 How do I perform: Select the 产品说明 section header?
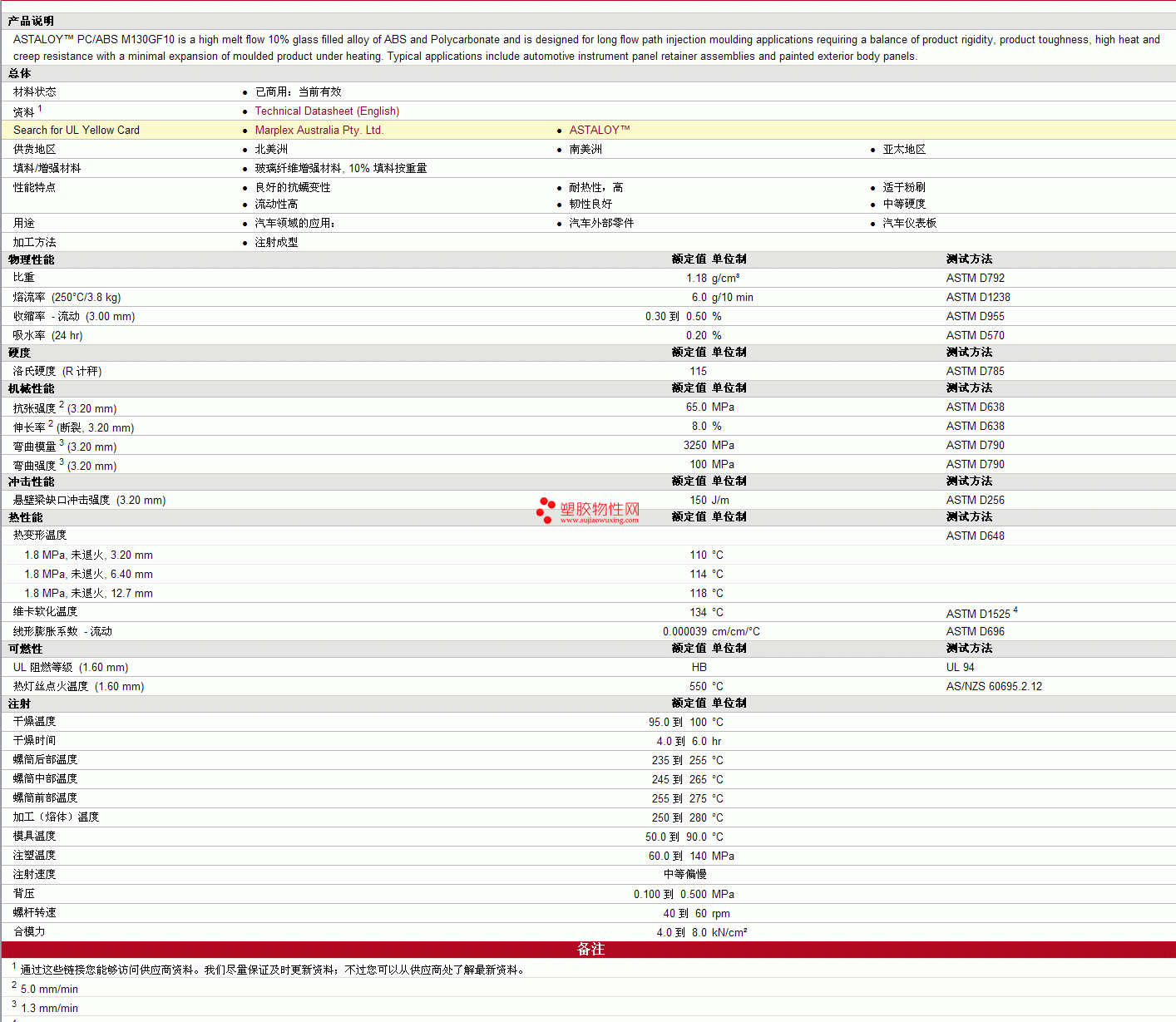[32, 21]
